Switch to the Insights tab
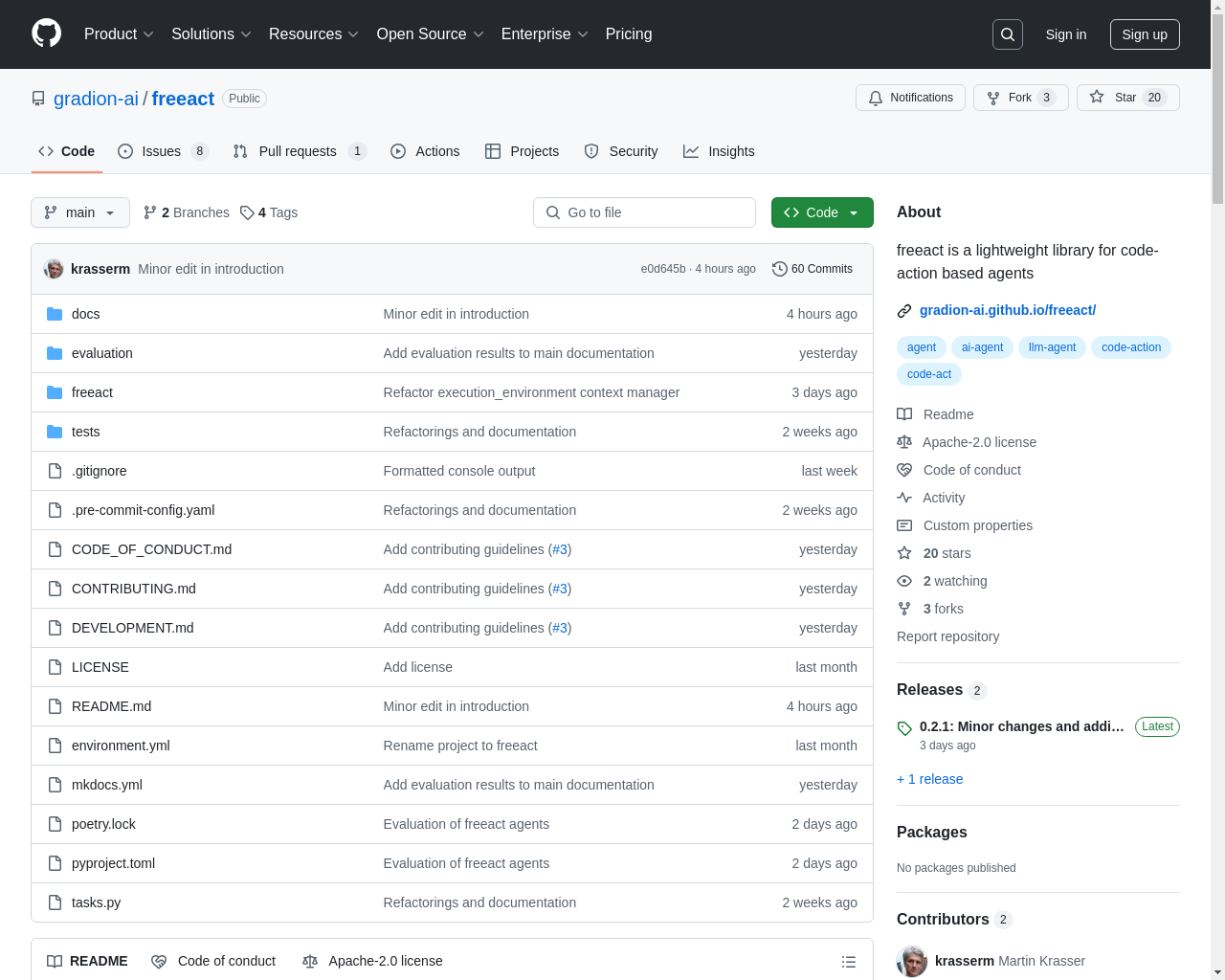1225x980 pixels. (x=719, y=151)
